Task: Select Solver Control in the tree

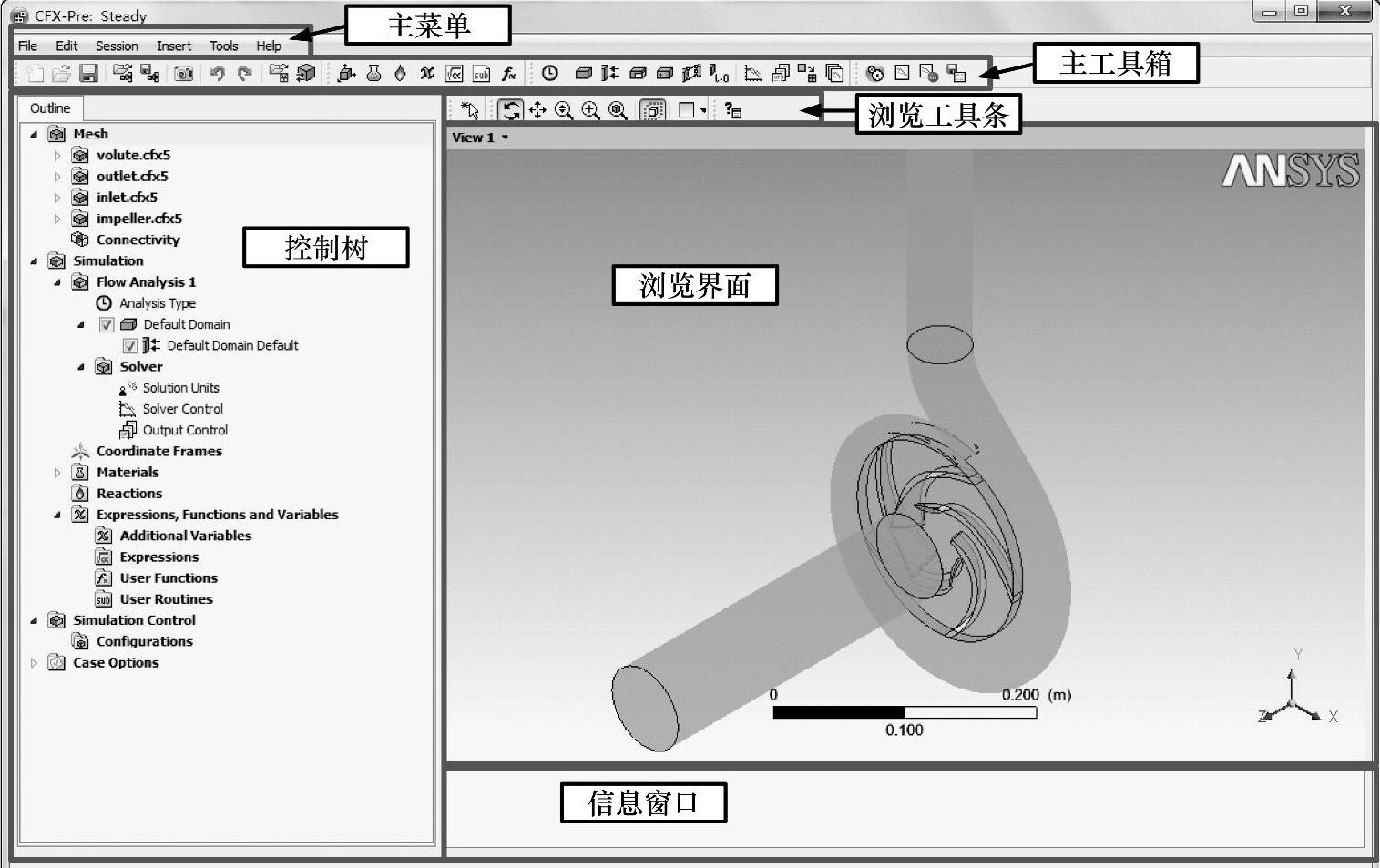Action: (x=182, y=409)
